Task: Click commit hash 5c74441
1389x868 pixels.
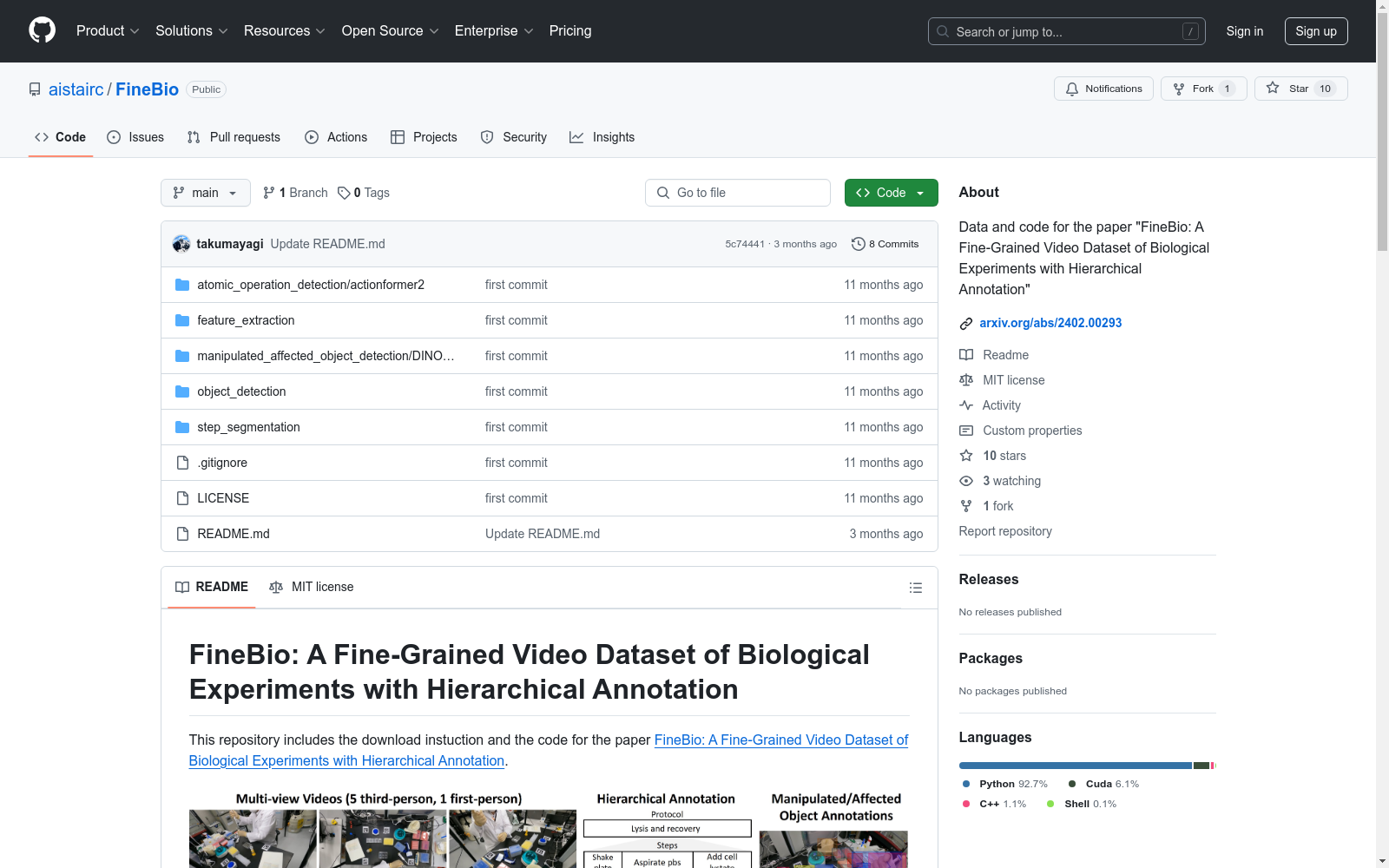Action: tap(745, 244)
